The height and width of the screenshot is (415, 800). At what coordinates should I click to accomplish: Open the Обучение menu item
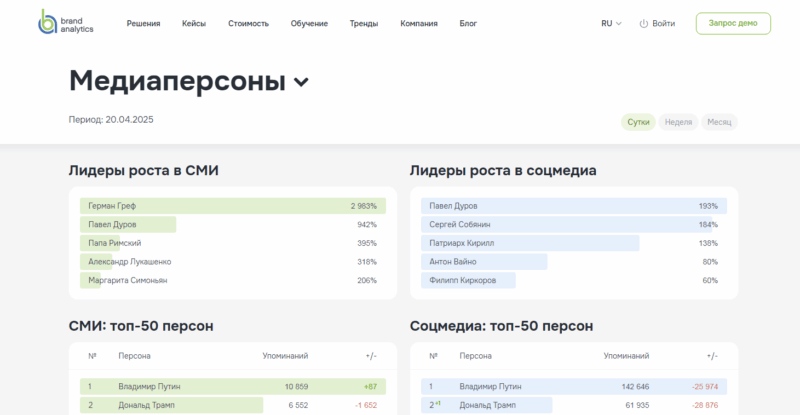(309, 23)
